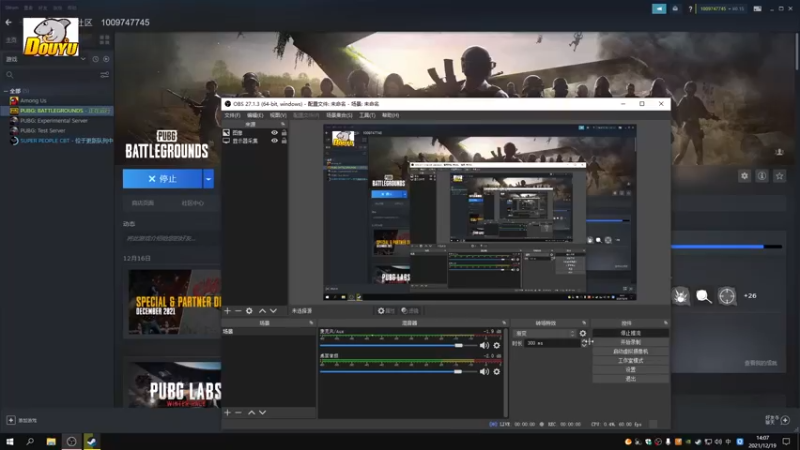The height and width of the screenshot is (450, 800).
Task: Open settings gear for desktop audio channel
Action: pyautogui.click(x=497, y=372)
